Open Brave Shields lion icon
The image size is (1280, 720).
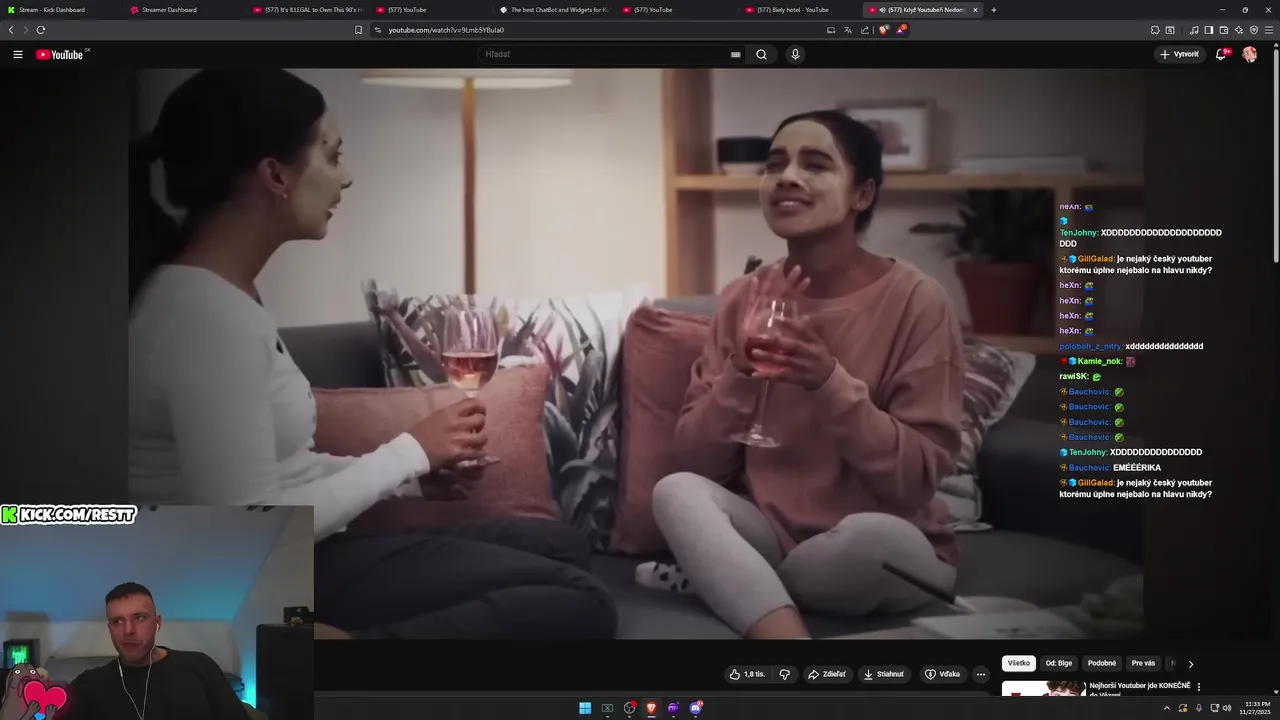click(x=883, y=30)
